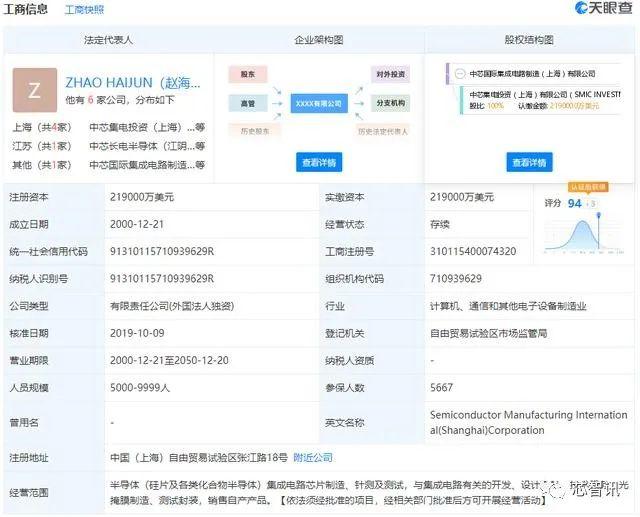Open 附近公司 link beside address

(x=313, y=458)
